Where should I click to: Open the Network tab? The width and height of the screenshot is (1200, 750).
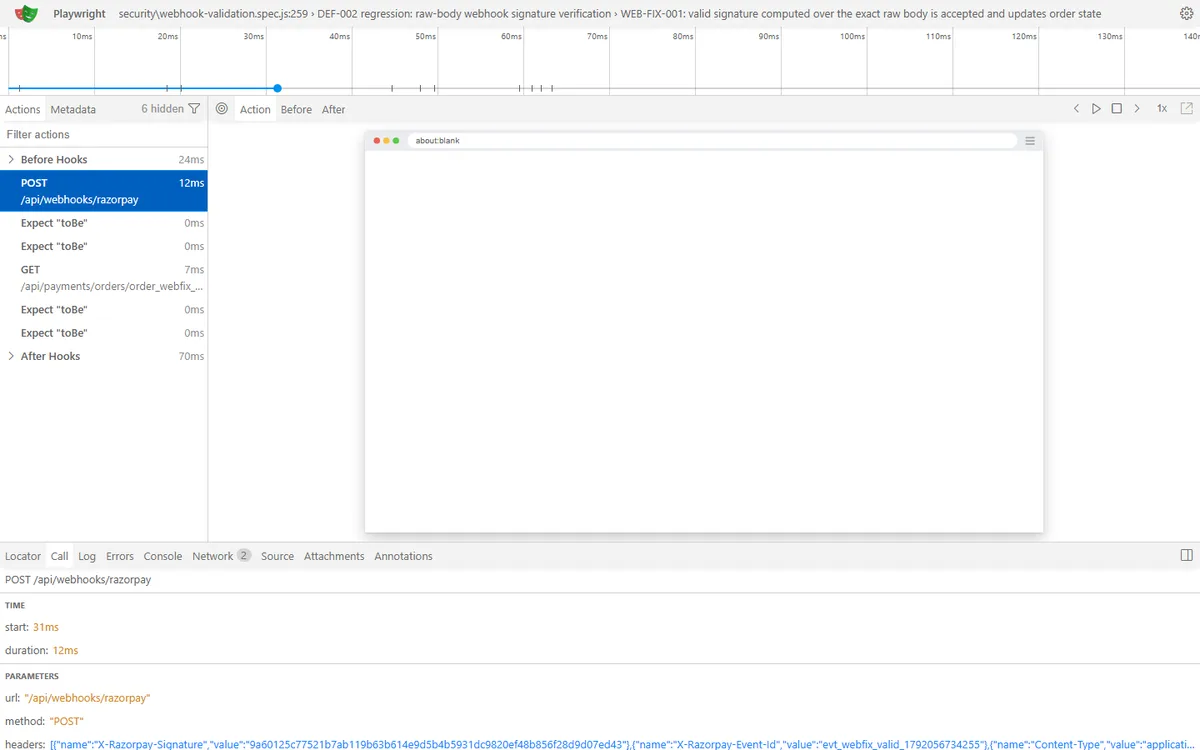click(221, 556)
